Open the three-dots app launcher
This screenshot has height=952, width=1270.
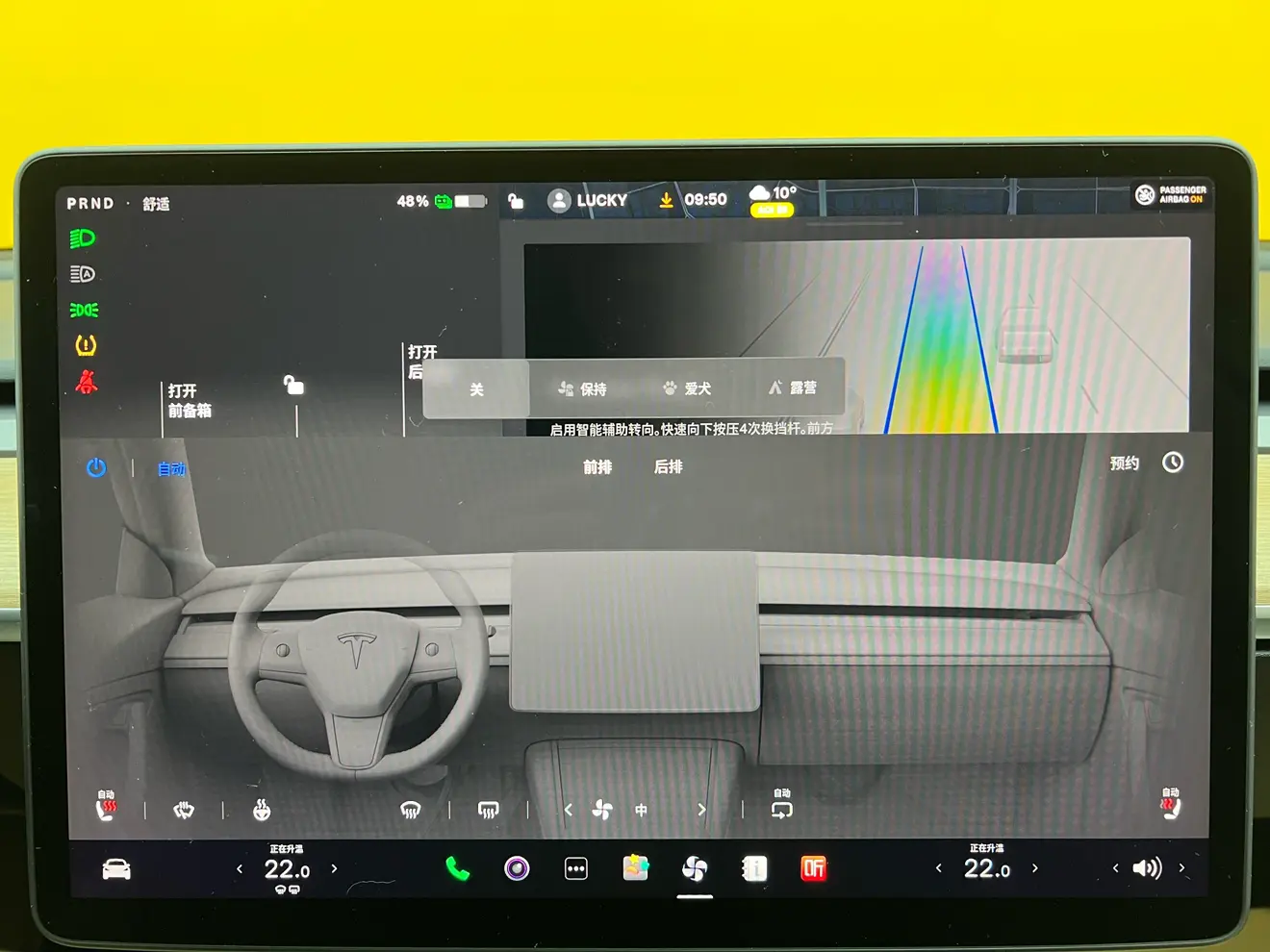pos(575,869)
